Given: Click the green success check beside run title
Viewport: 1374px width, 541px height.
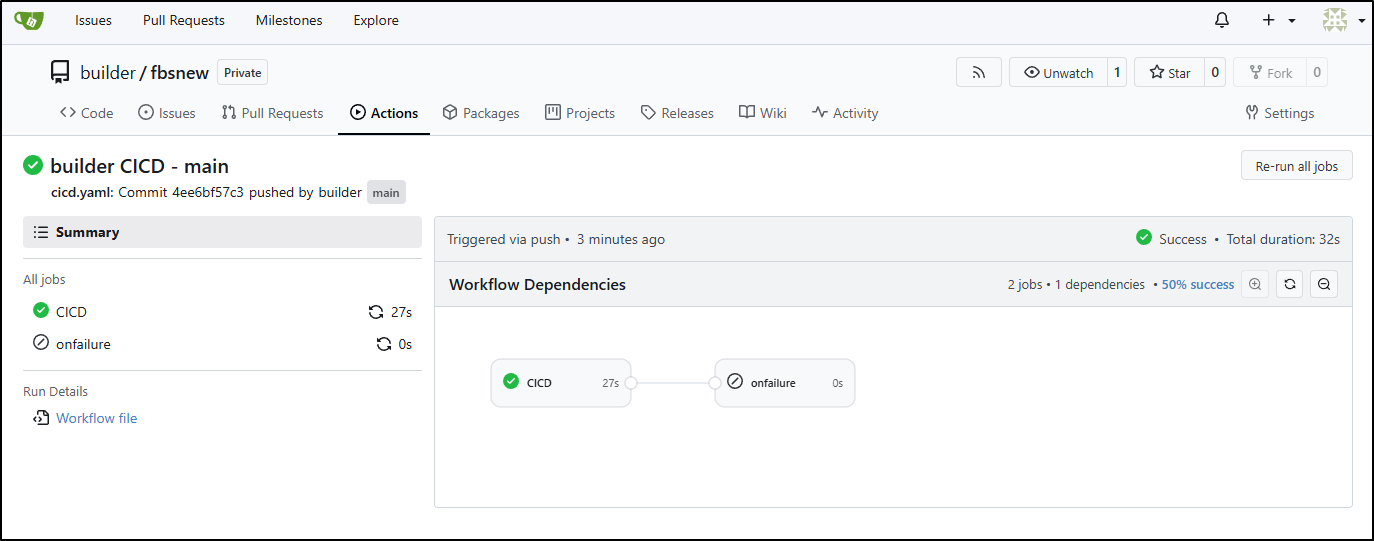Looking at the screenshot, I should pyautogui.click(x=33, y=165).
